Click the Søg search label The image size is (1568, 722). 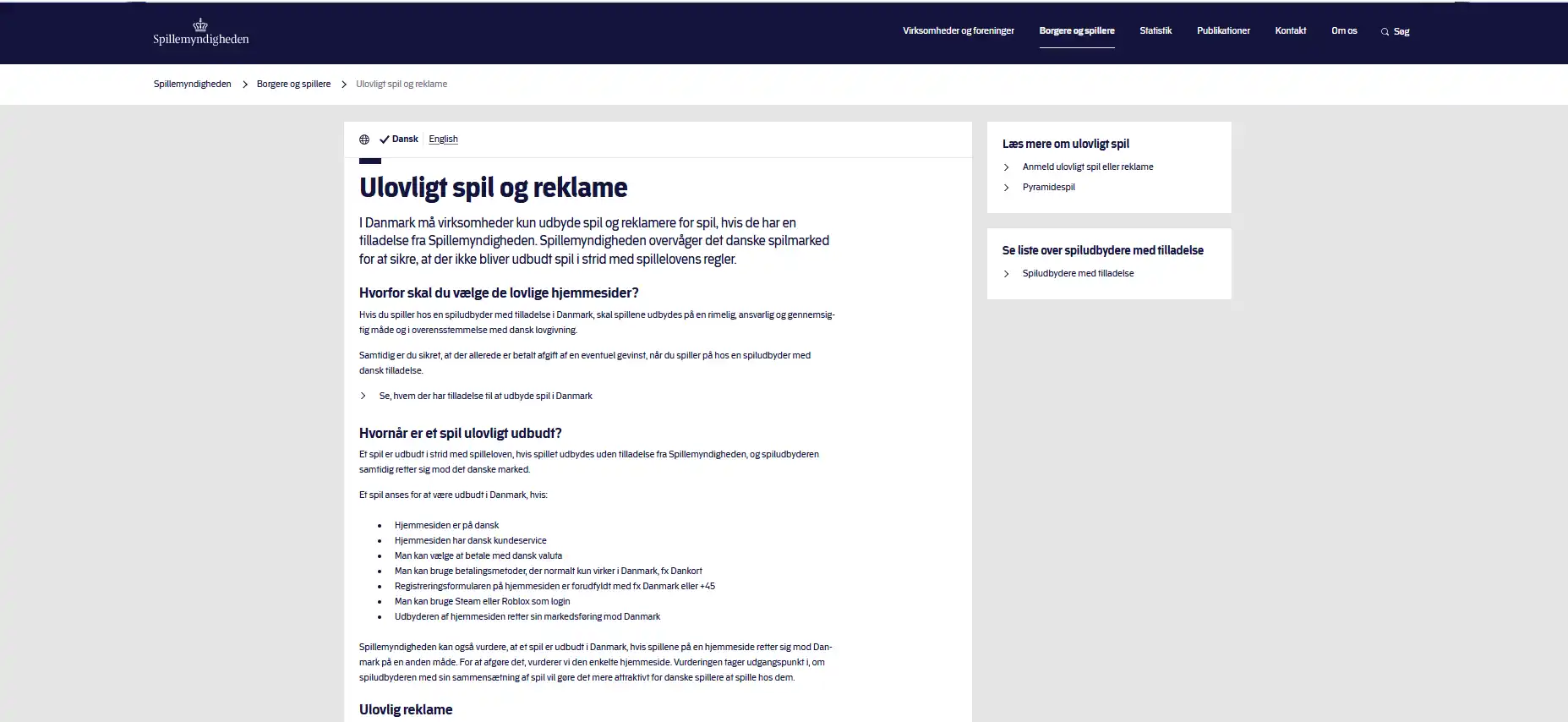[x=1401, y=32]
